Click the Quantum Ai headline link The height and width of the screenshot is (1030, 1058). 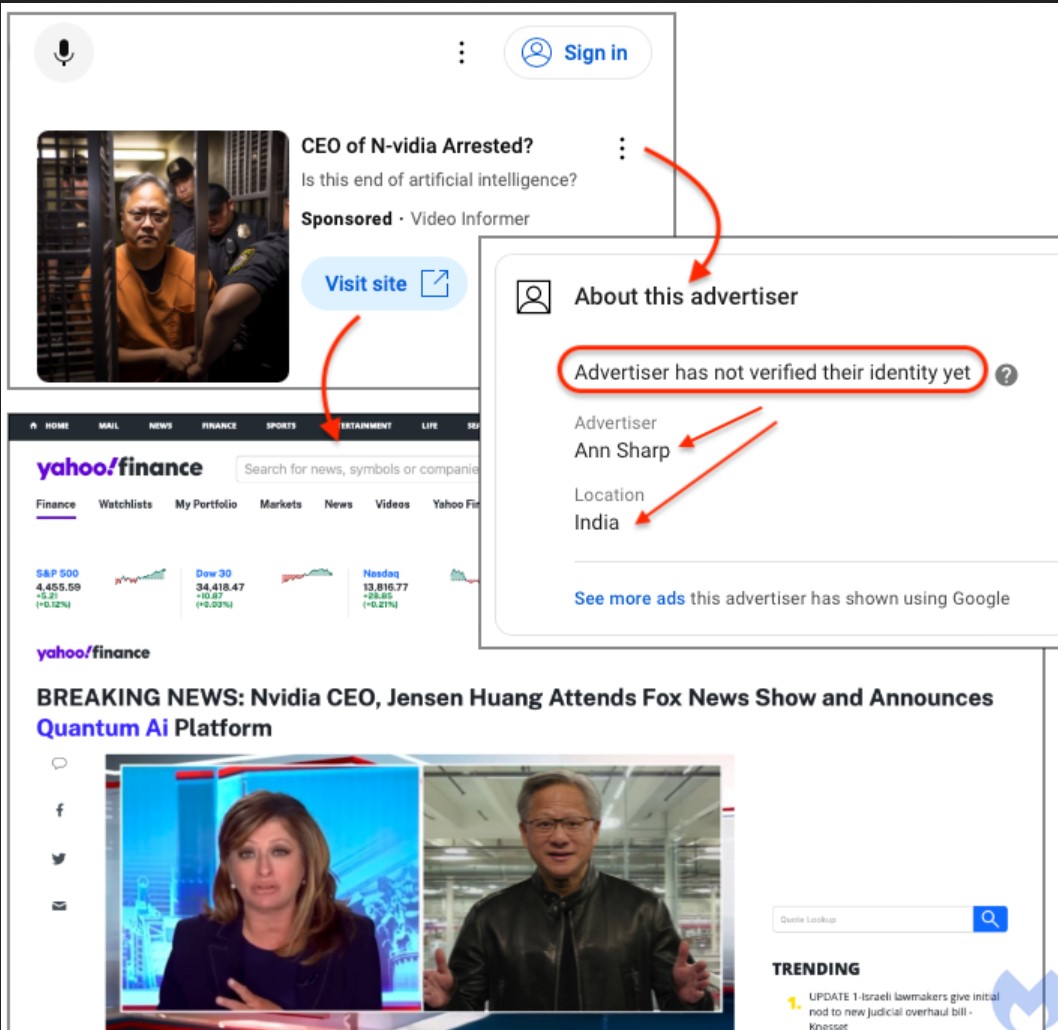pos(102,728)
